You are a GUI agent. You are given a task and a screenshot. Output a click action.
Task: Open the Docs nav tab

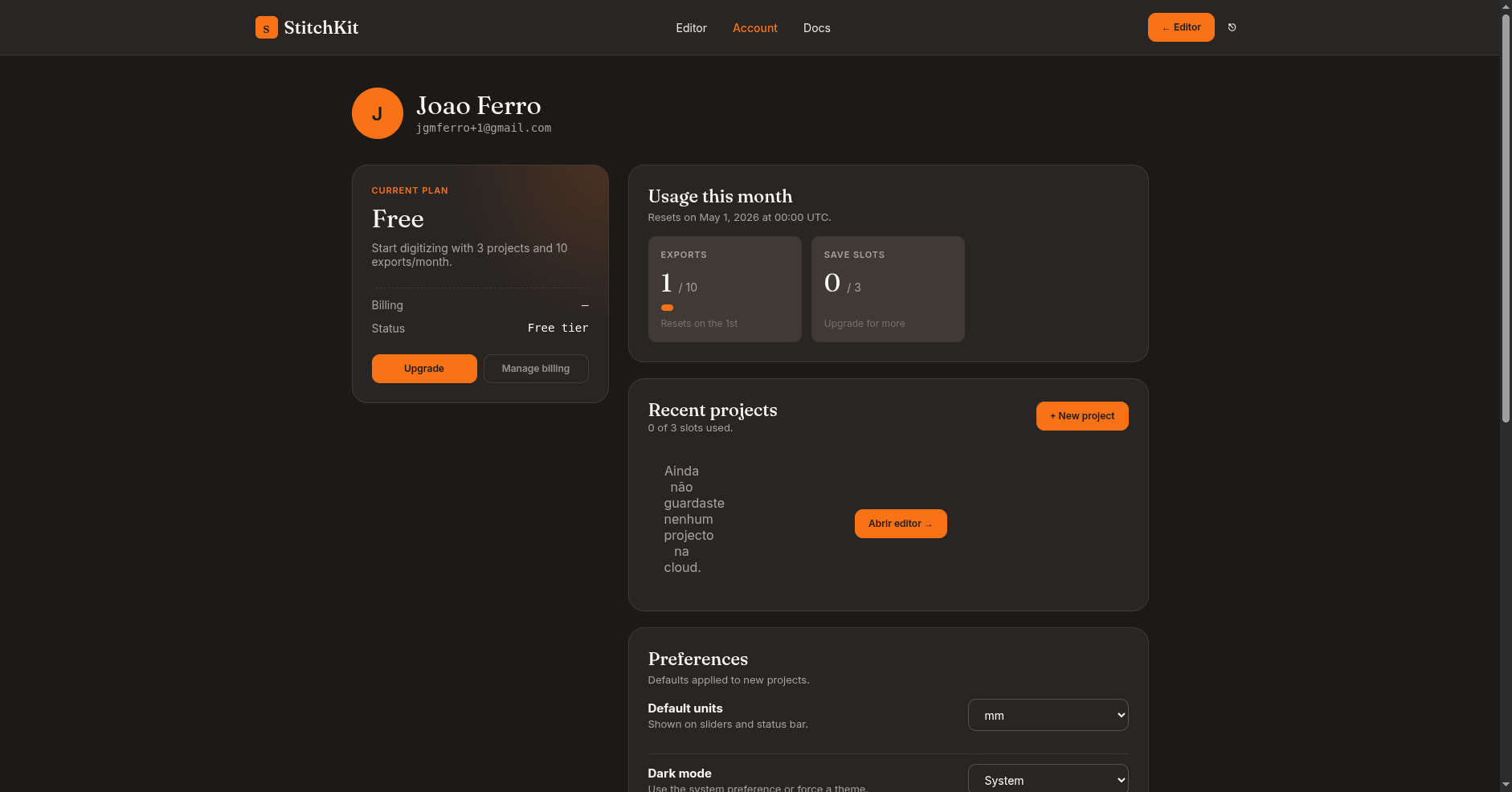(817, 28)
